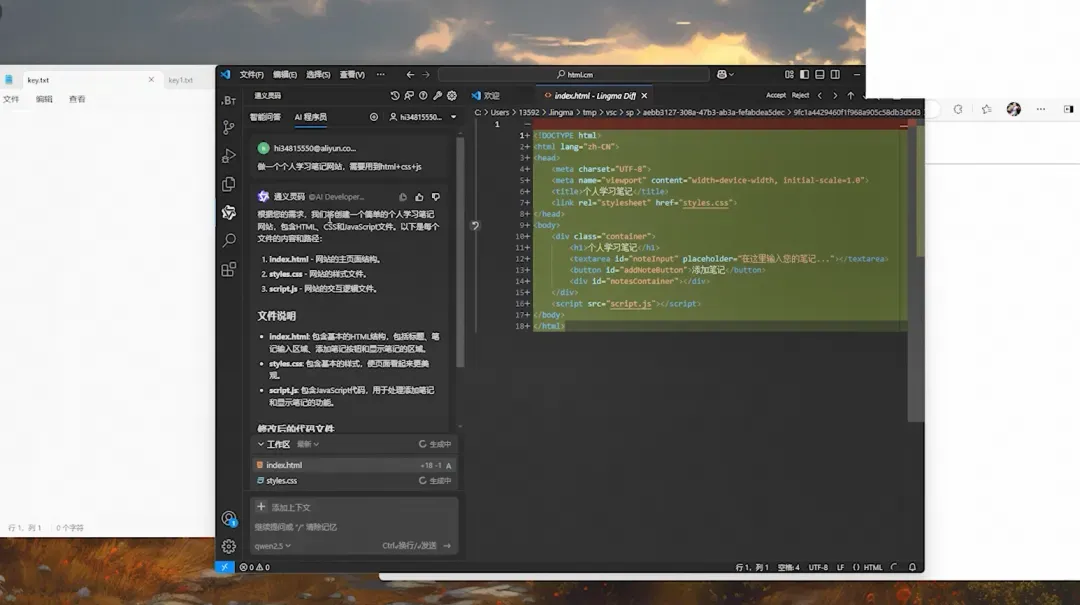Accept the diff changes

click(x=776, y=96)
